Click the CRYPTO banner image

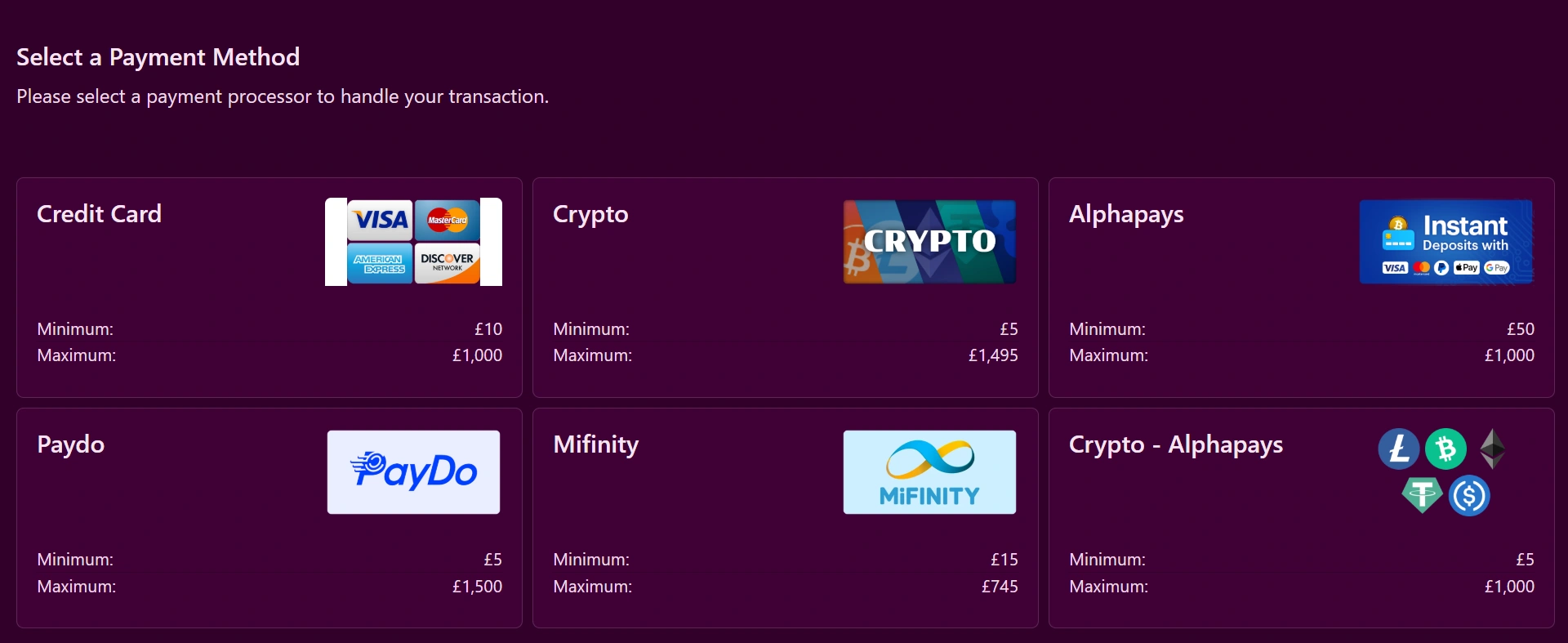[x=929, y=241]
